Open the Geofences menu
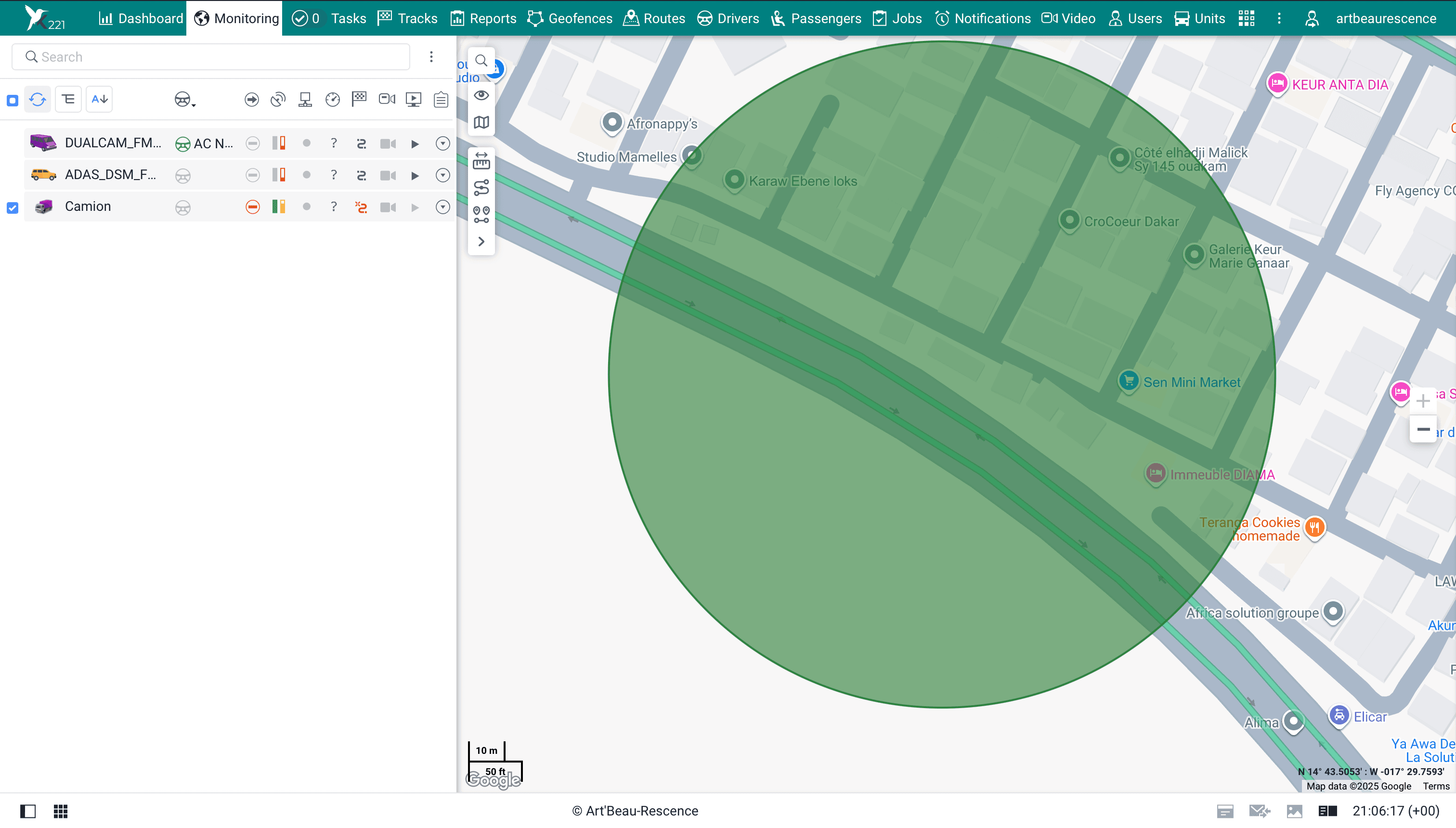1456x828 pixels. pos(569,18)
